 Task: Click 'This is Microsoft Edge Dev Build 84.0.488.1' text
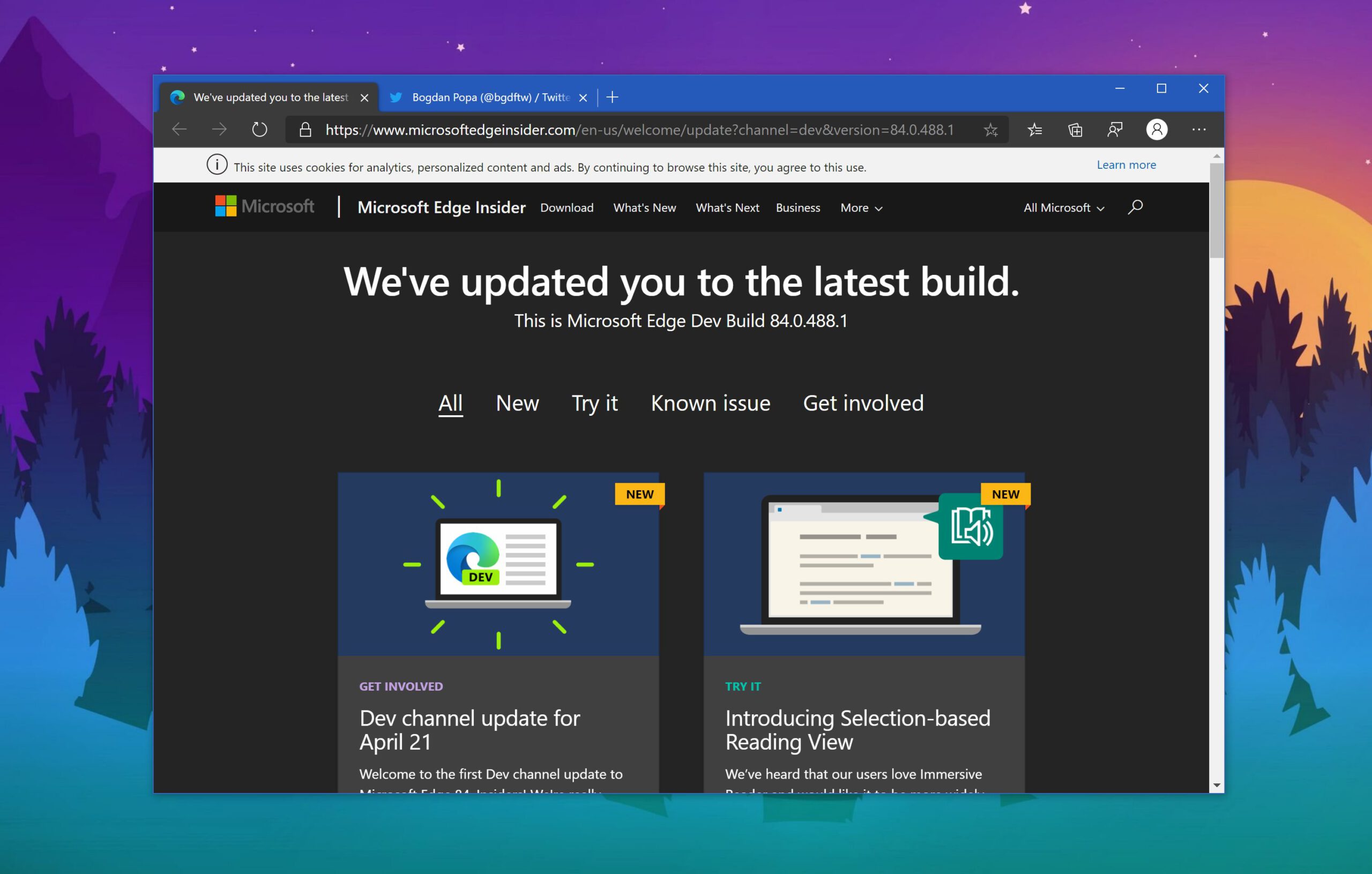pyautogui.click(x=681, y=321)
